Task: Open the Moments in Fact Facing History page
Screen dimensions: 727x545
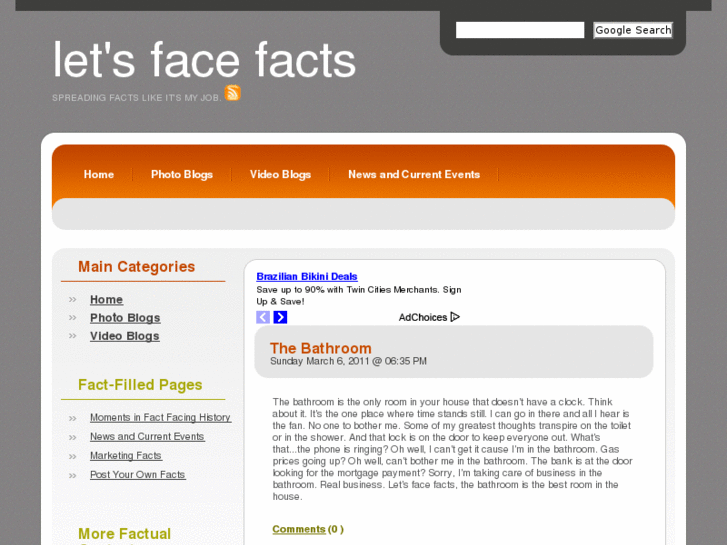Action: (160, 417)
